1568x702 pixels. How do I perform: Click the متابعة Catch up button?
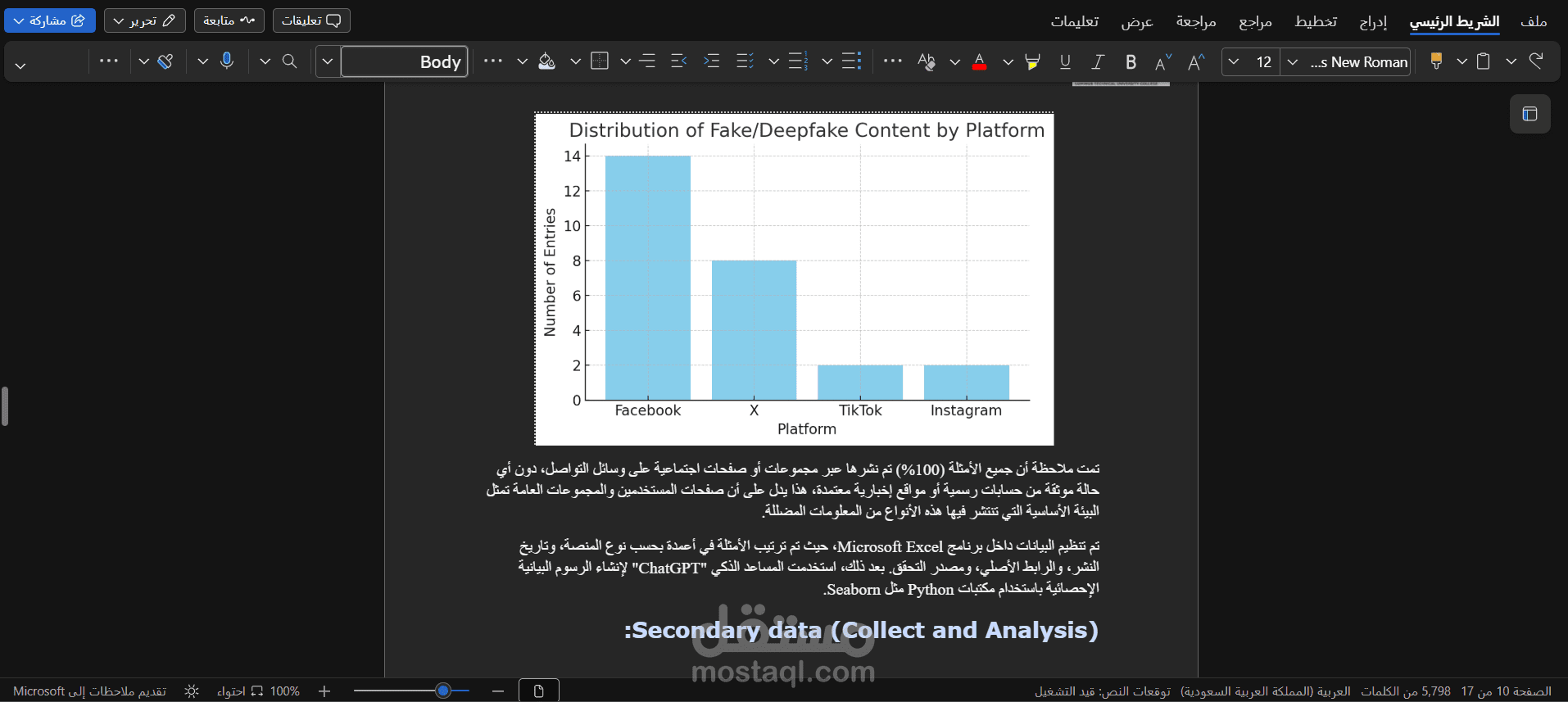pyautogui.click(x=229, y=20)
